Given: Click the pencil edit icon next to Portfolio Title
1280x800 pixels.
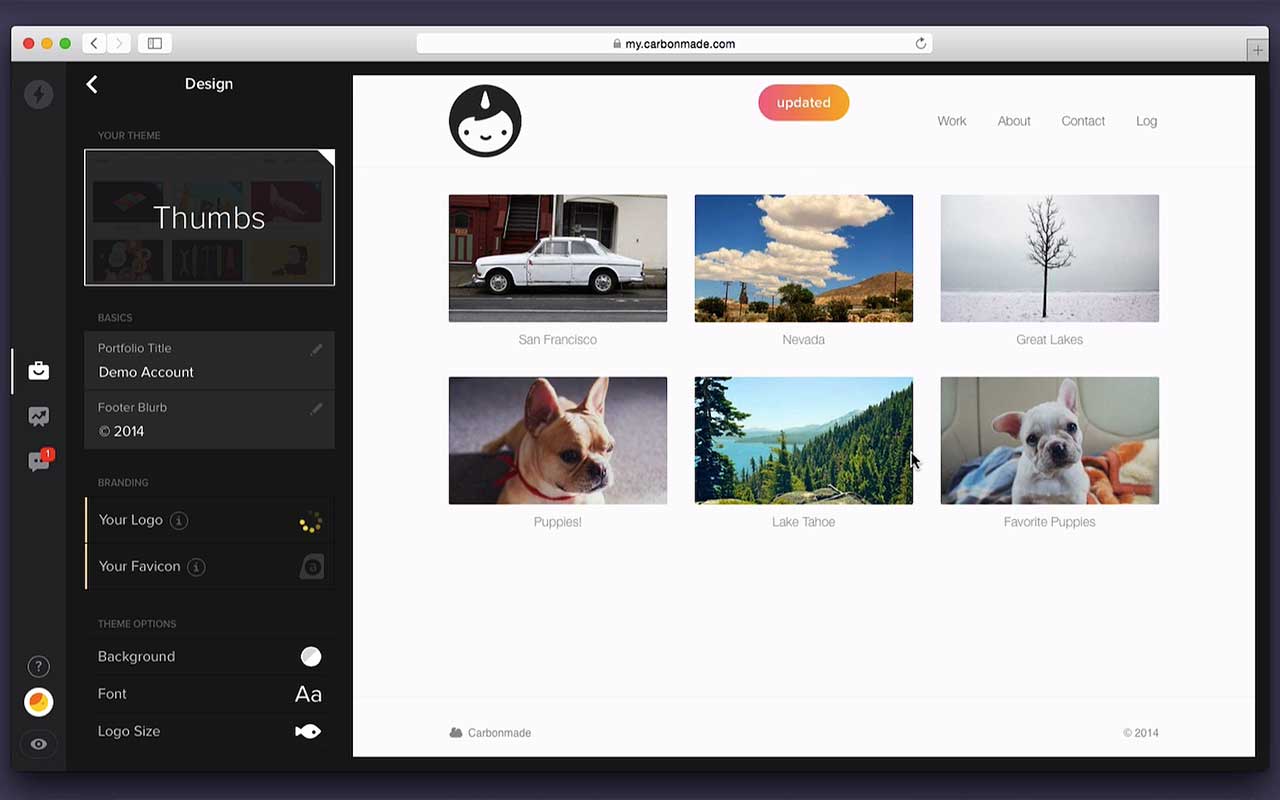Looking at the screenshot, I should point(316,349).
